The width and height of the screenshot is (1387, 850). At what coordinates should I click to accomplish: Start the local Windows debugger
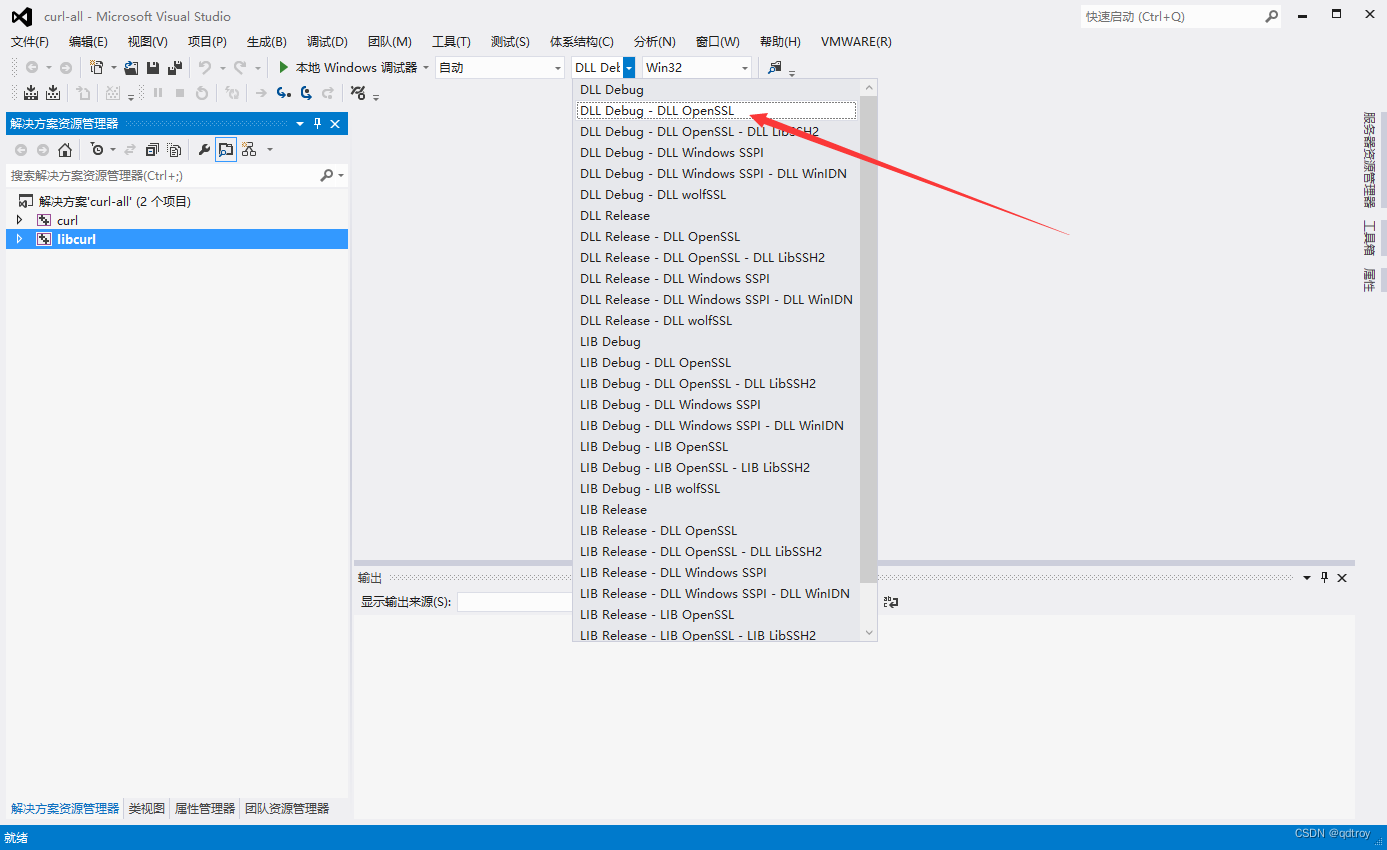point(347,67)
